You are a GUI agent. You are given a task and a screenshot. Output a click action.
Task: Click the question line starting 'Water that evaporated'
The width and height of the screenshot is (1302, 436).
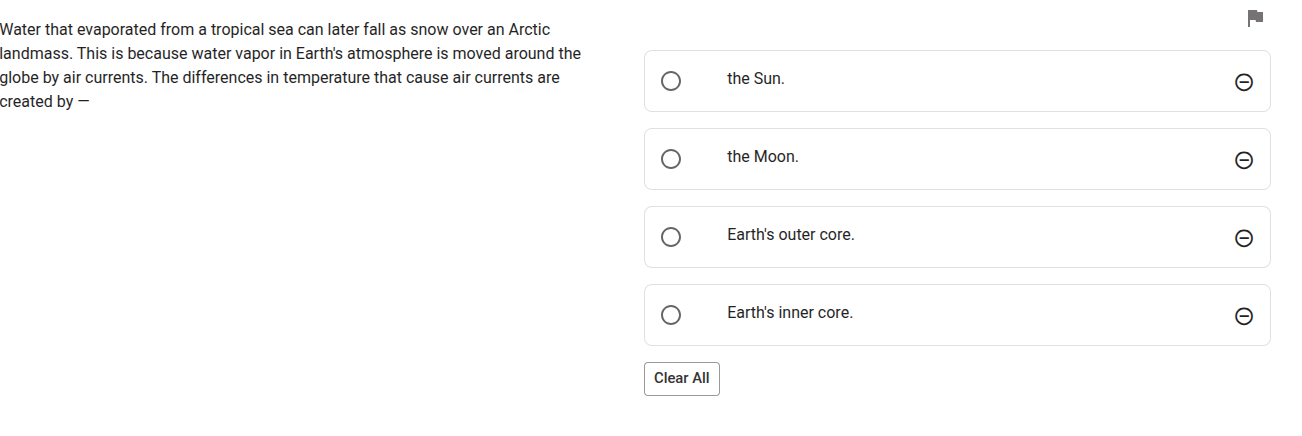tap(275, 30)
